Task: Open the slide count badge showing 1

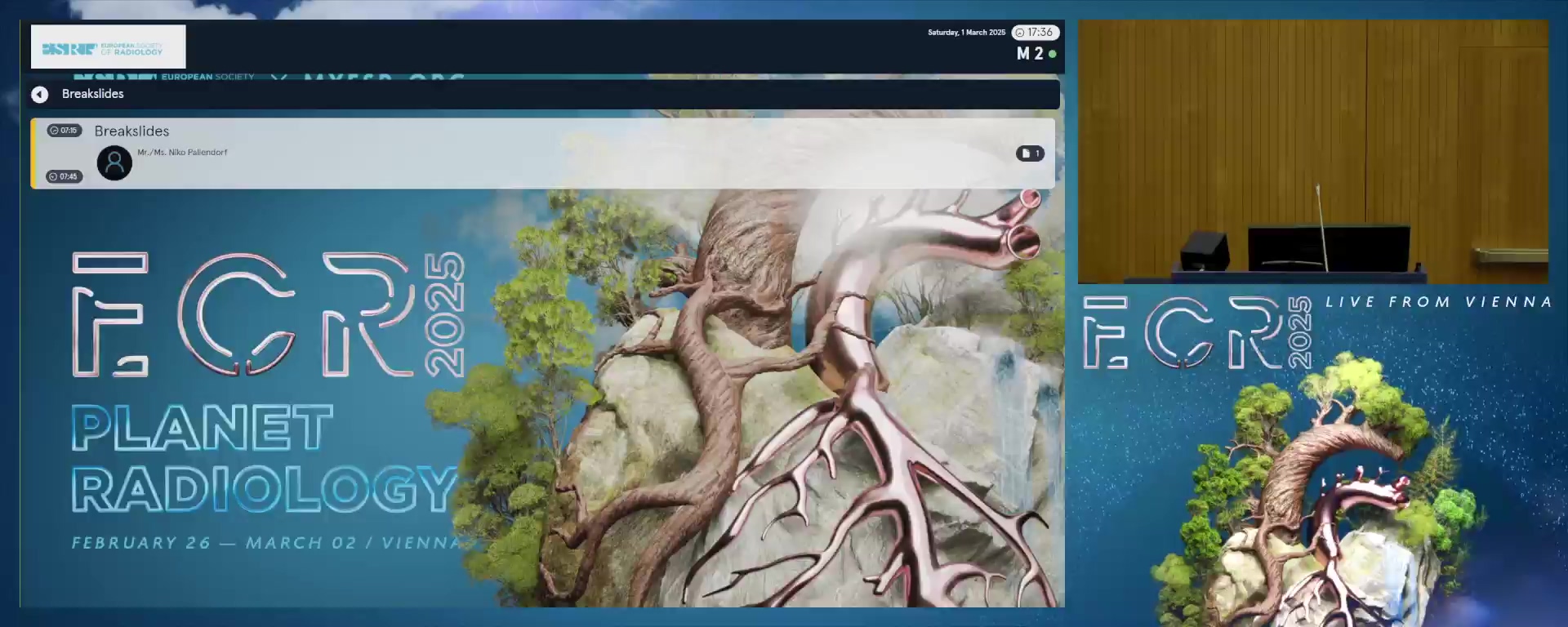Action: (1030, 153)
